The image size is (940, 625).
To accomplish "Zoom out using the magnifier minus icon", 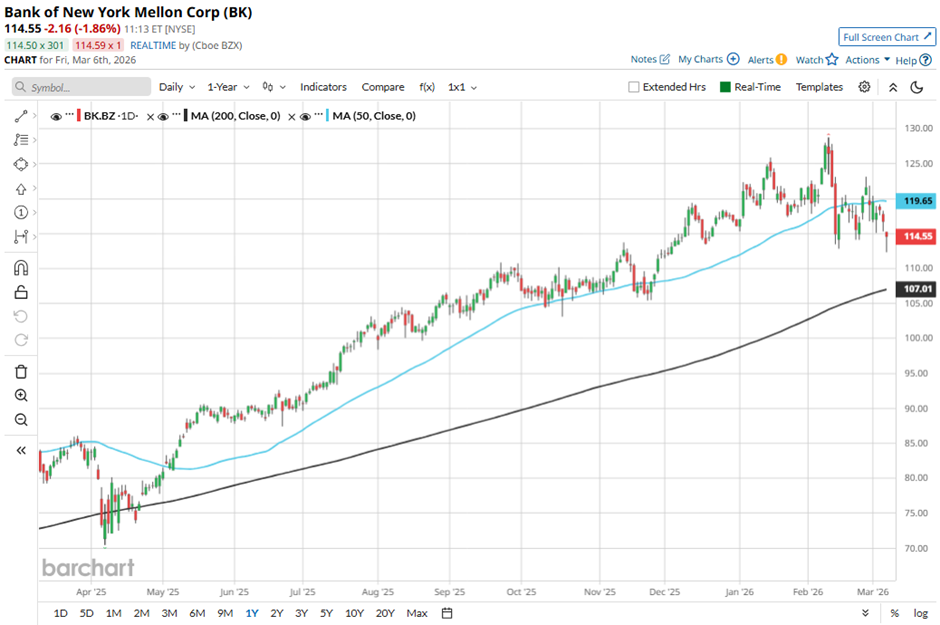I will point(21,420).
